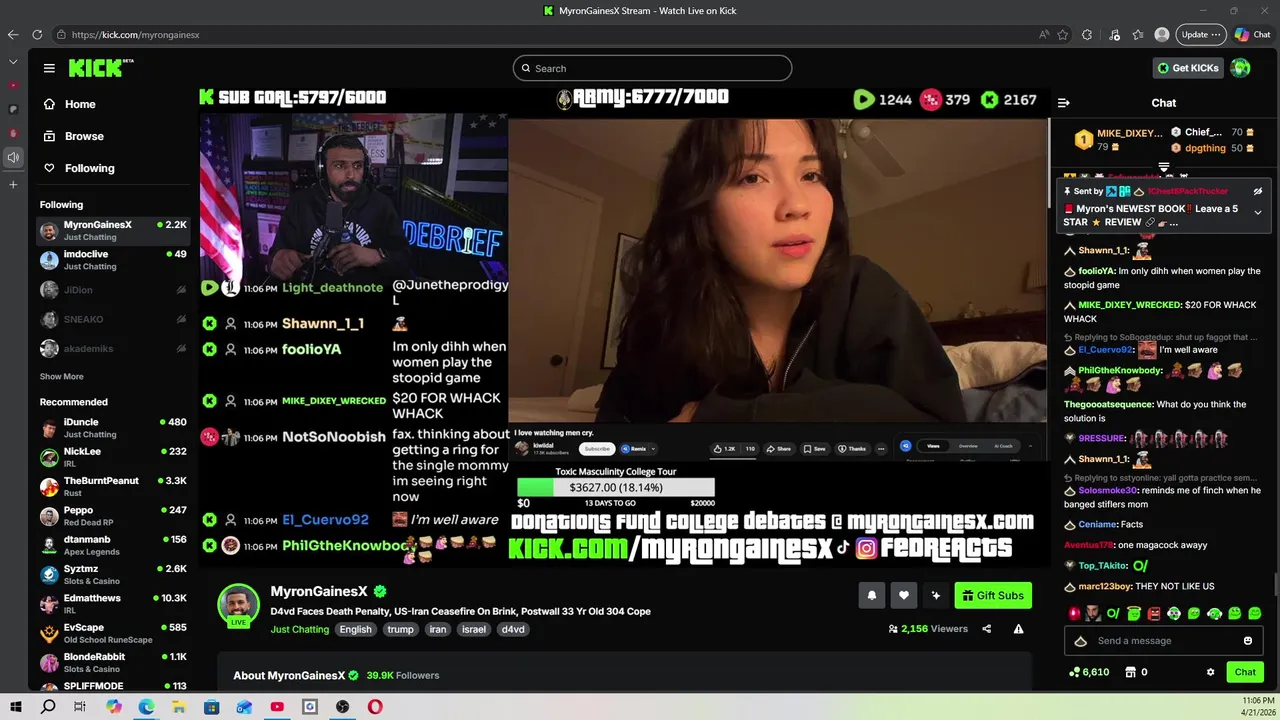Open Microsoft Edge on taskbar

pyautogui.click(x=146, y=707)
